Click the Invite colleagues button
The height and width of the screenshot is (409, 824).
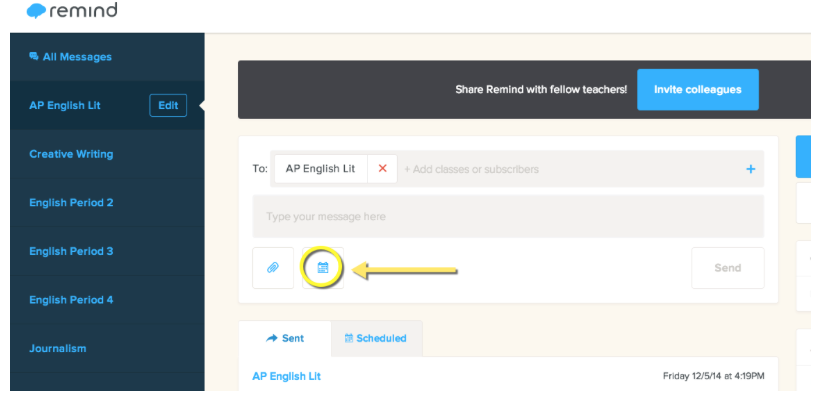click(698, 89)
